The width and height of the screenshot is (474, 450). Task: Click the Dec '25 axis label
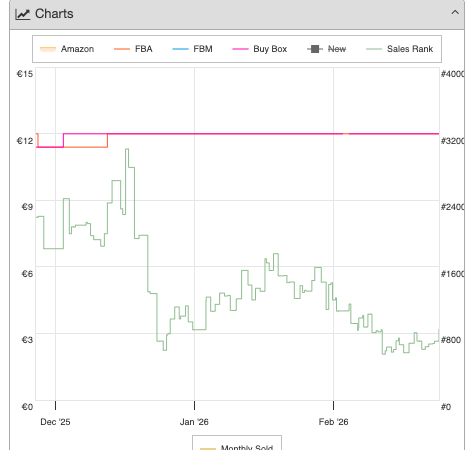point(55,422)
